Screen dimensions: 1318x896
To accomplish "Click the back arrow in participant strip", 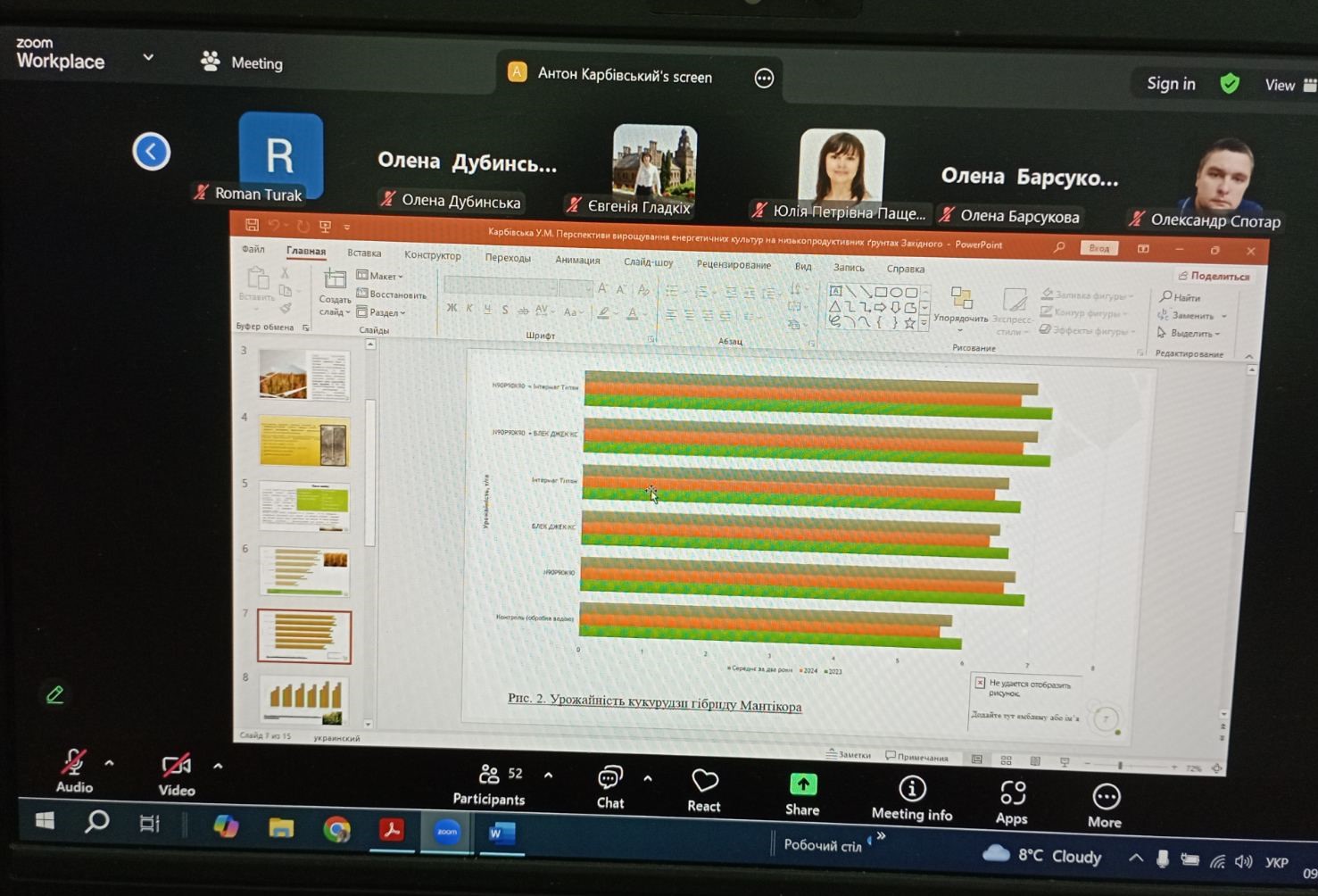I will click(151, 152).
